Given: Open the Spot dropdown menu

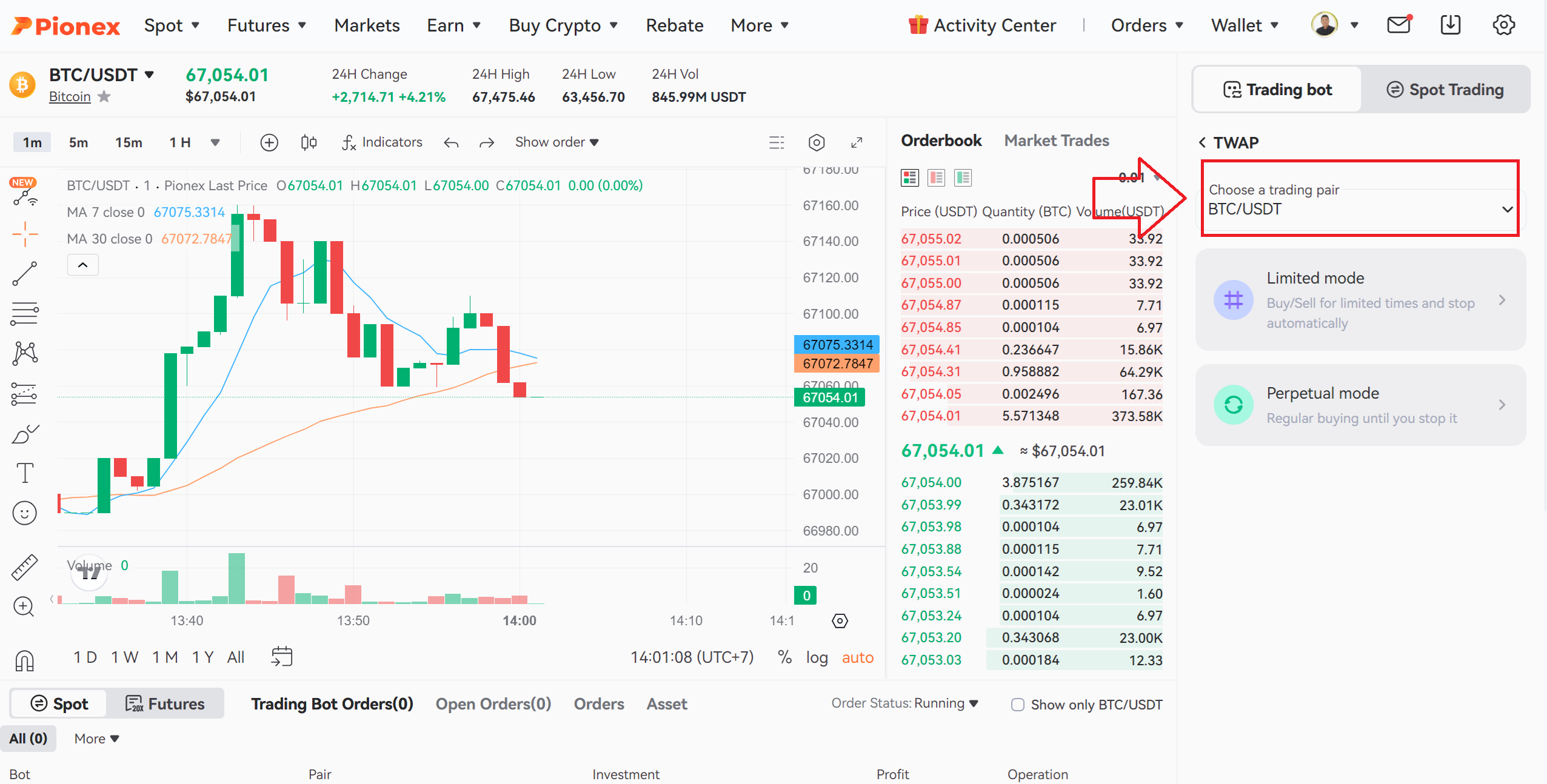Looking at the screenshot, I should pos(172,25).
